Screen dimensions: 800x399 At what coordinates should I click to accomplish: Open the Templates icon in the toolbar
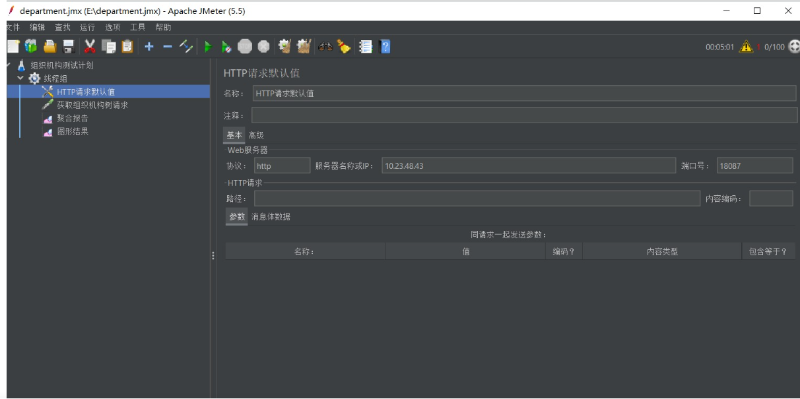[x=31, y=46]
